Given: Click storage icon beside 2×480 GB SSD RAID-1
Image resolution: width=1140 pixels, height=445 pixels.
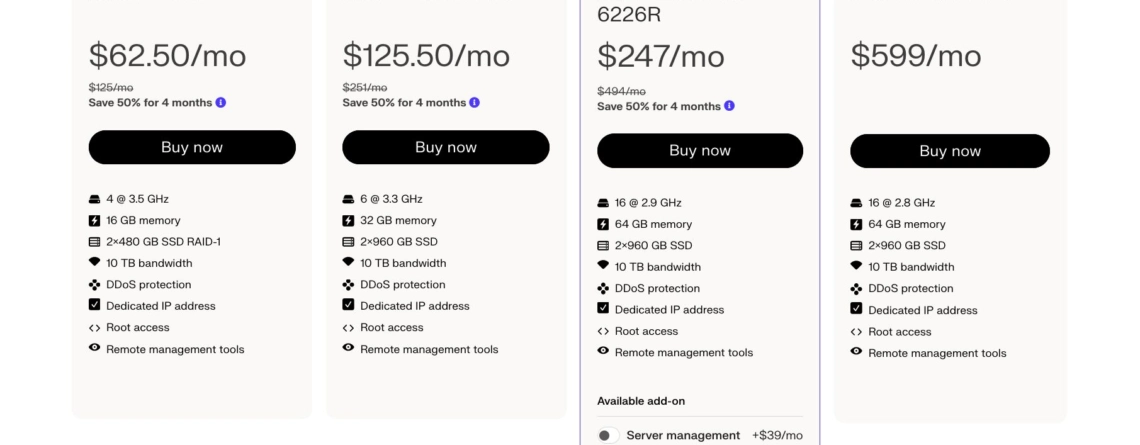Looking at the screenshot, I should [x=95, y=241].
